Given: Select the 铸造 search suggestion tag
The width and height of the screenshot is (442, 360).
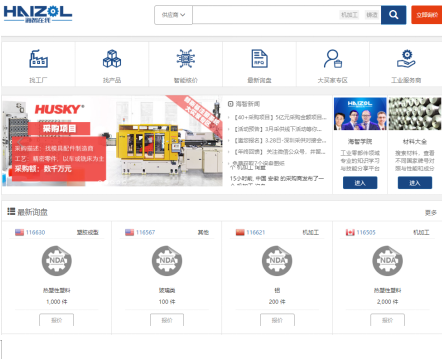Looking at the screenshot, I should pos(372,15).
